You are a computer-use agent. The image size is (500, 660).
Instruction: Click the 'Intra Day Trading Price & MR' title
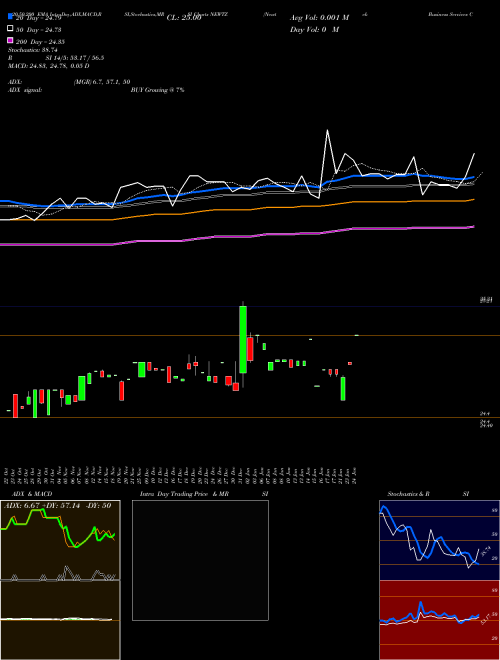184,494
